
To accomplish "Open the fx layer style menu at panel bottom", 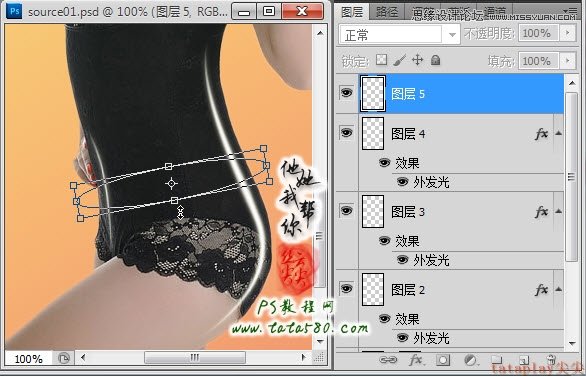I will click(416, 360).
